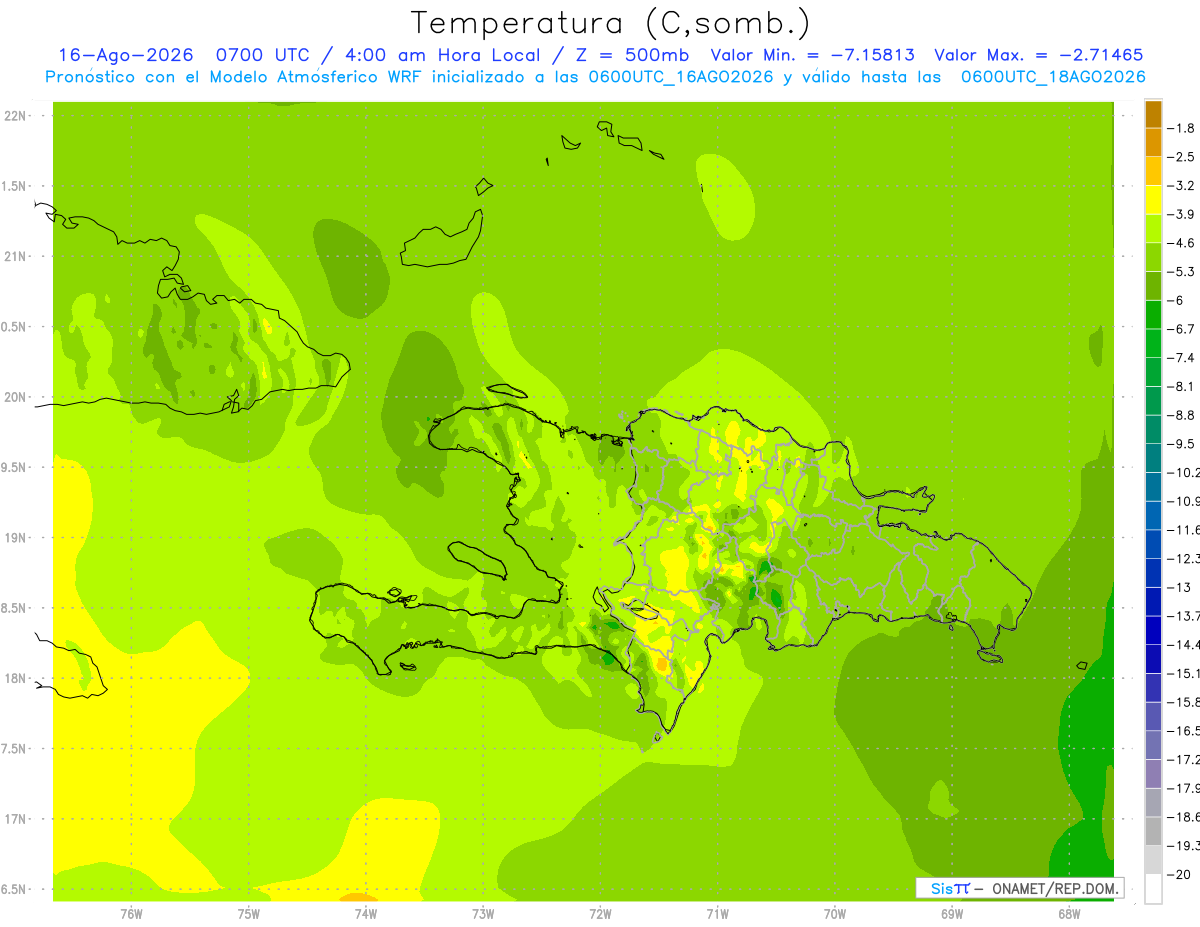The image size is (1200, 927).
Task: Pick the deep blue legend swatch between -13.7 and -14.4
Action: (x=1153, y=630)
